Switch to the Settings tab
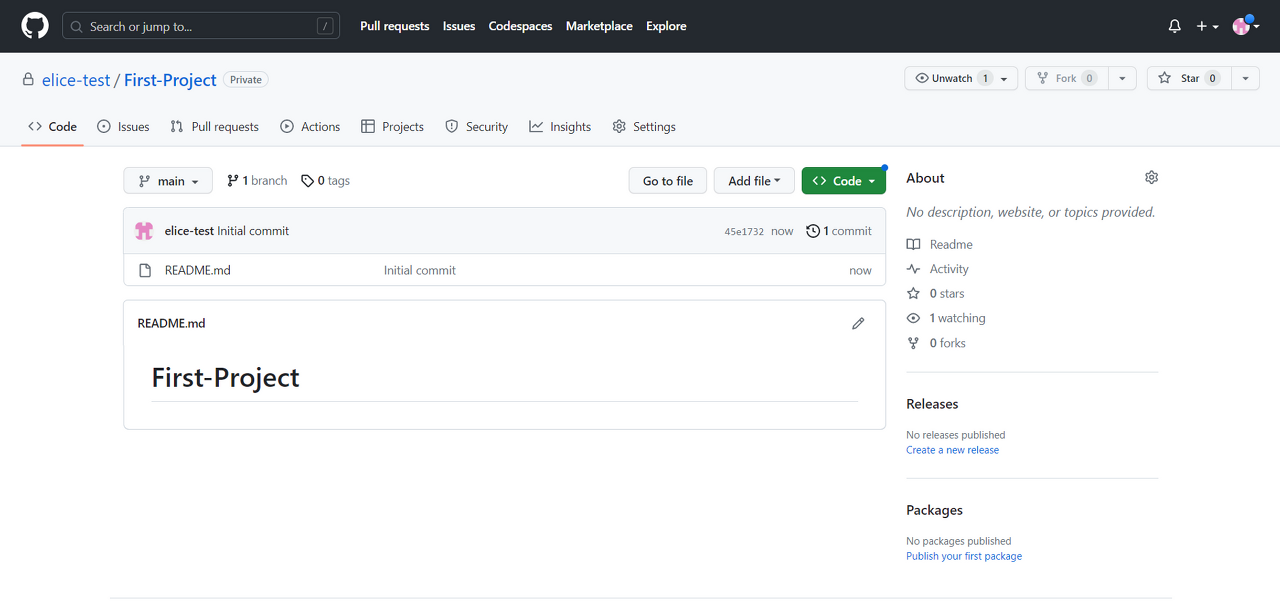 (x=644, y=127)
